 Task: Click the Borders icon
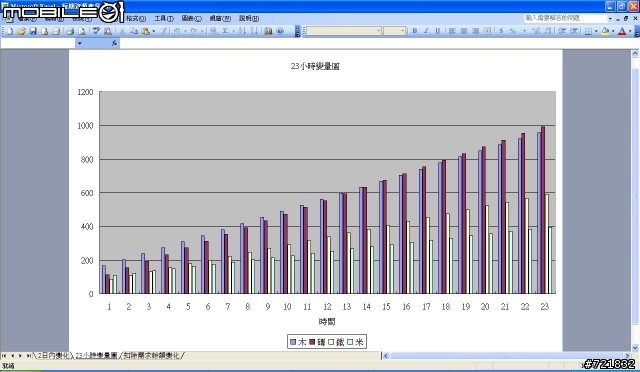pyautogui.click(x=588, y=31)
